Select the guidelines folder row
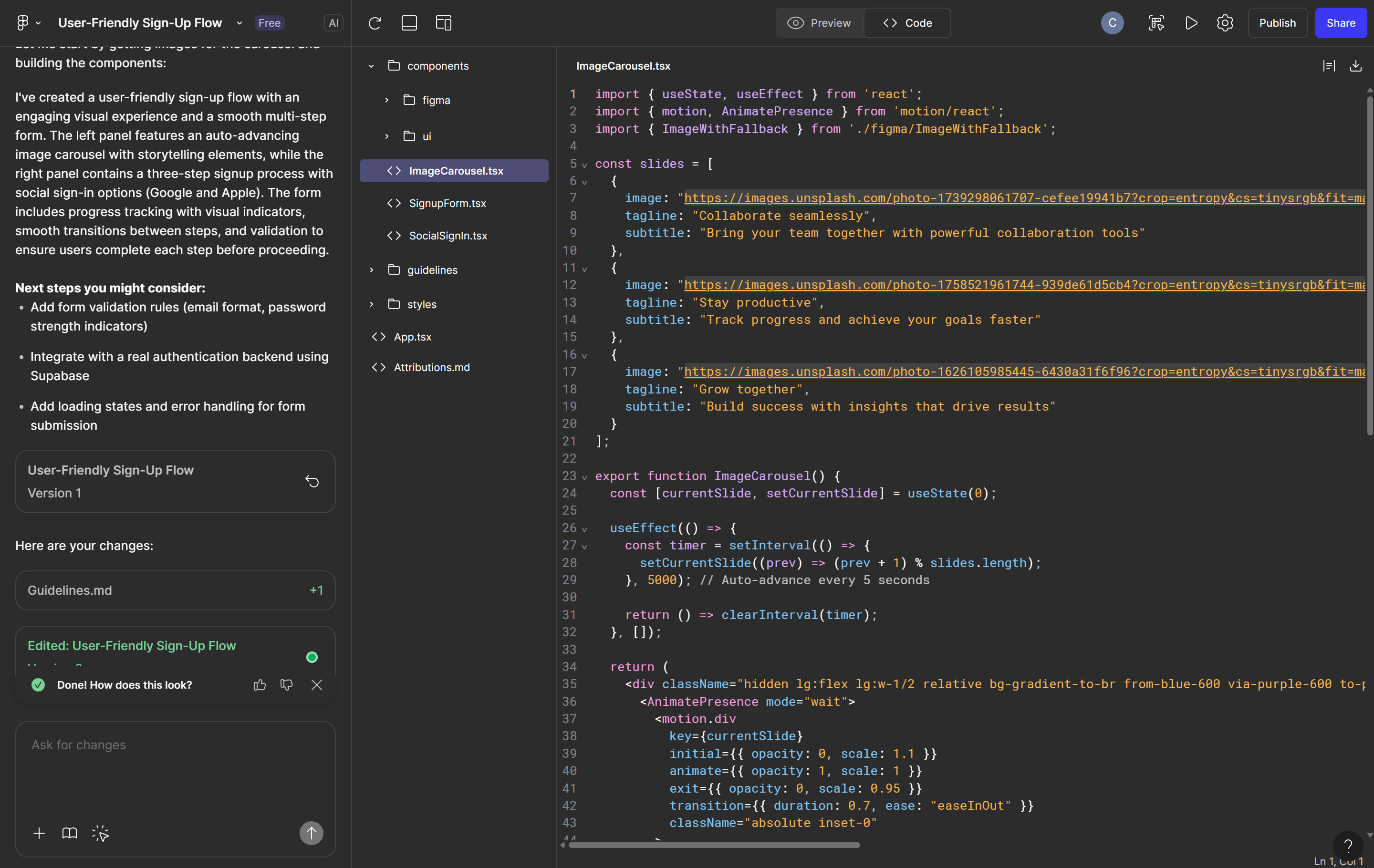1374x868 pixels. pos(454,270)
